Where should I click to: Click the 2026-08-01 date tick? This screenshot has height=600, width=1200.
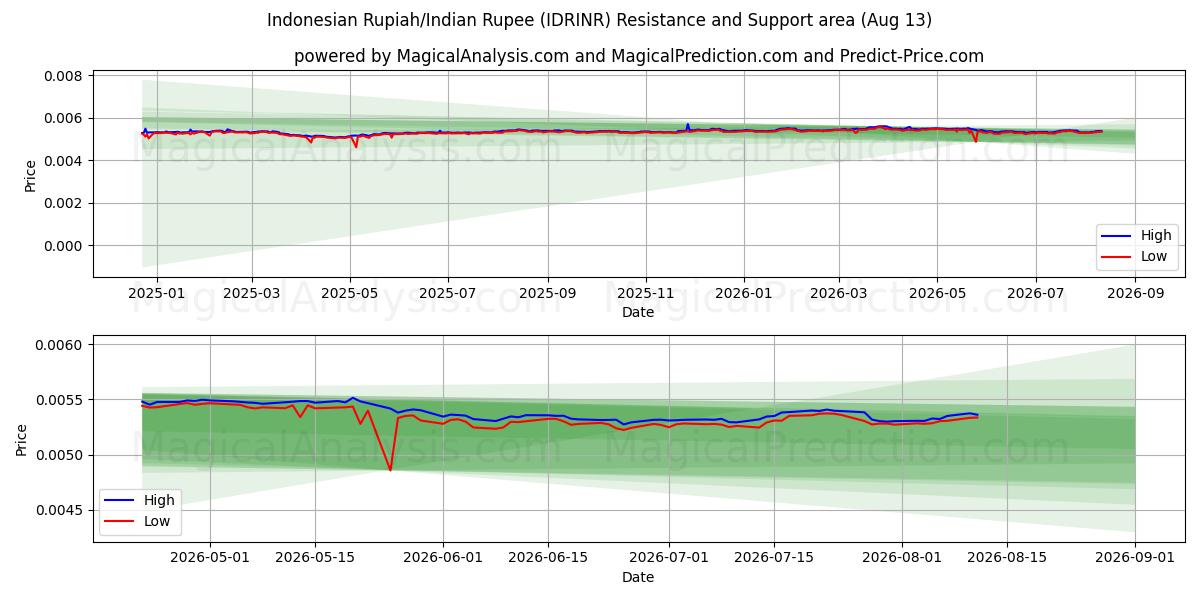coord(903,558)
